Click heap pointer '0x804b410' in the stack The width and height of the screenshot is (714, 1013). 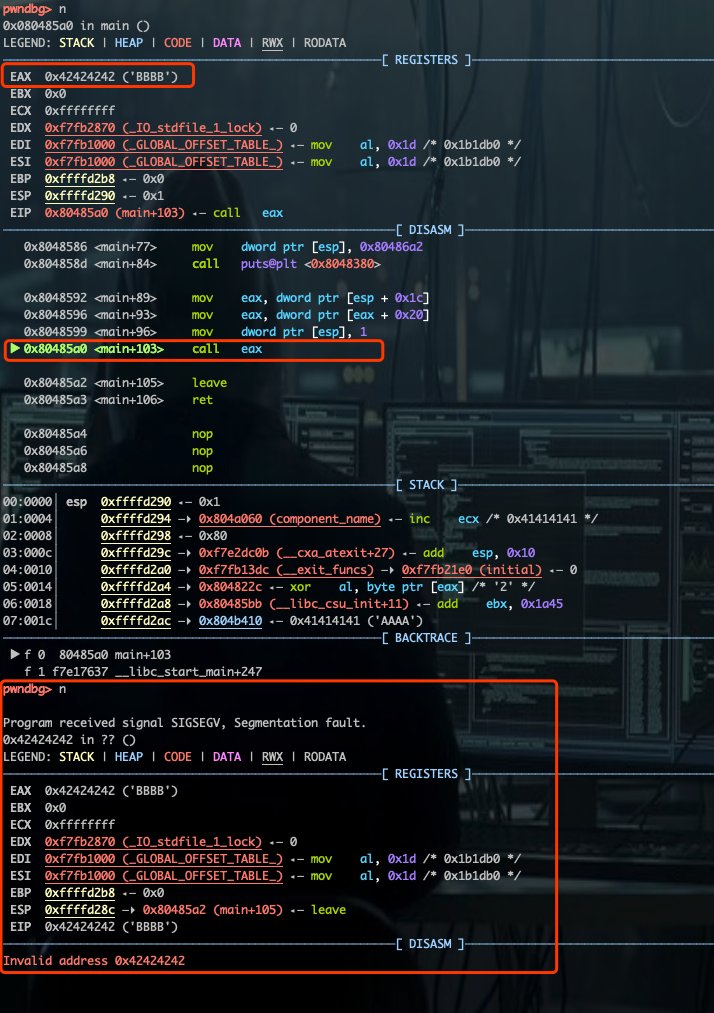click(x=230, y=621)
